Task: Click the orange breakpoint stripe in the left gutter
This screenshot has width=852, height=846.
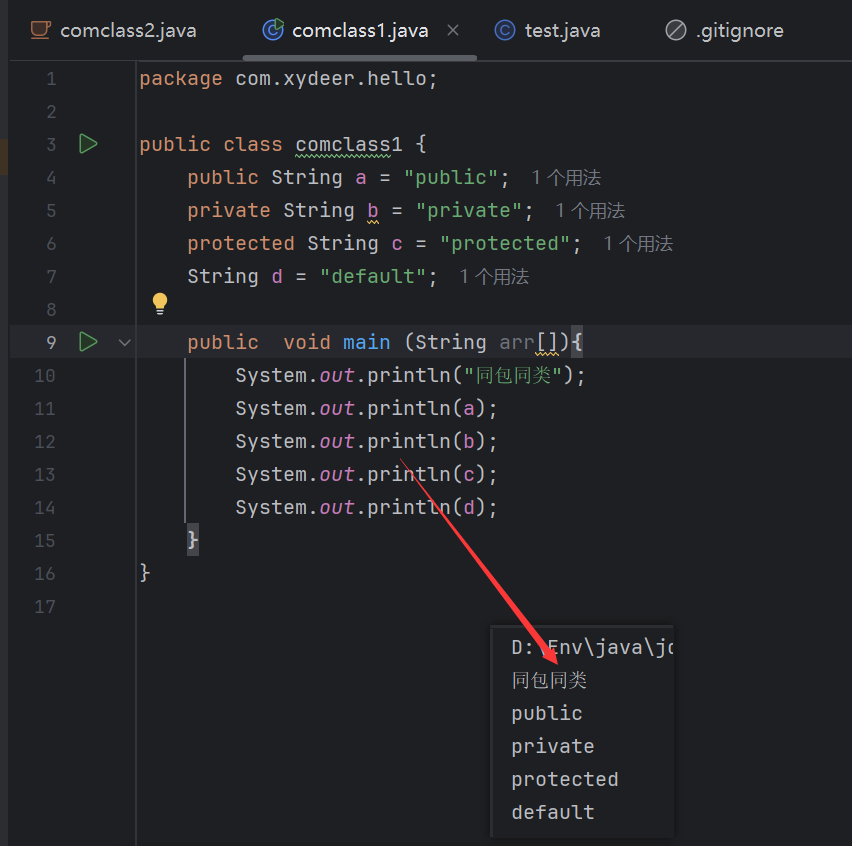Action: coord(3,159)
